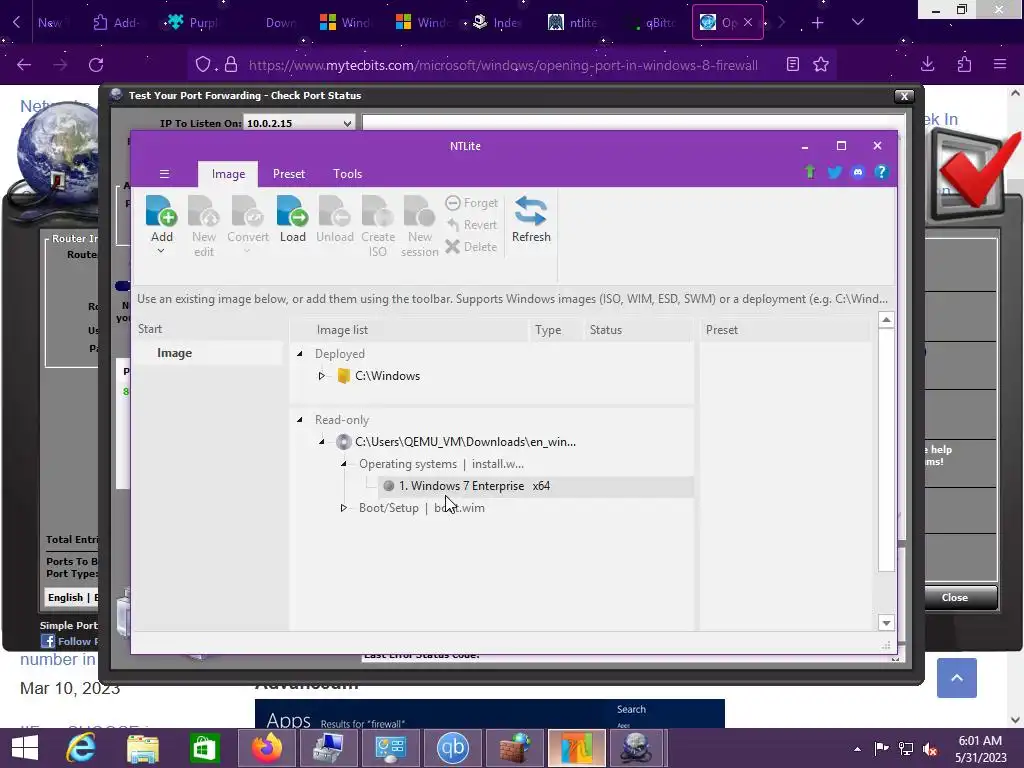This screenshot has width=1024, height=768.
Task: Click the Forget button
Action: pyautogui.click(x=472, y=203)
